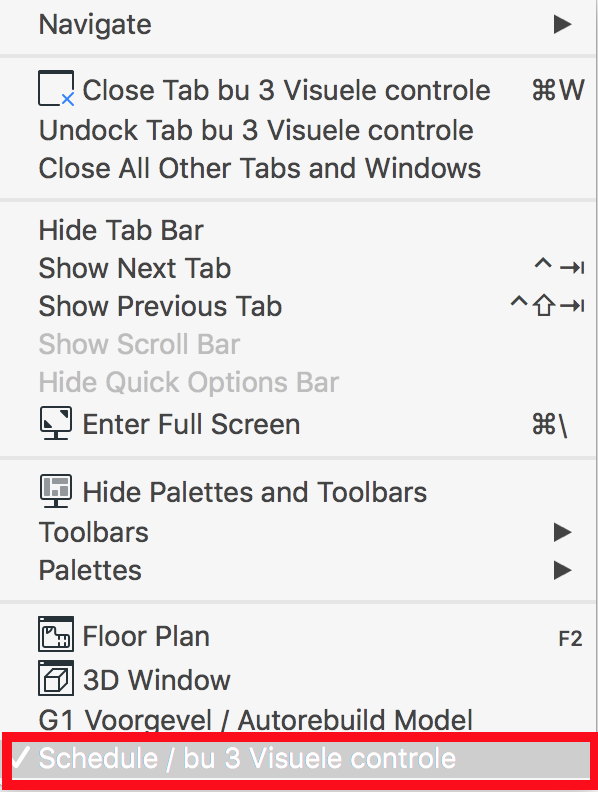Viewport: 598px width, 792px height.
Task: Open the Floor Plan window entry
Action: [x=299, y=636]
